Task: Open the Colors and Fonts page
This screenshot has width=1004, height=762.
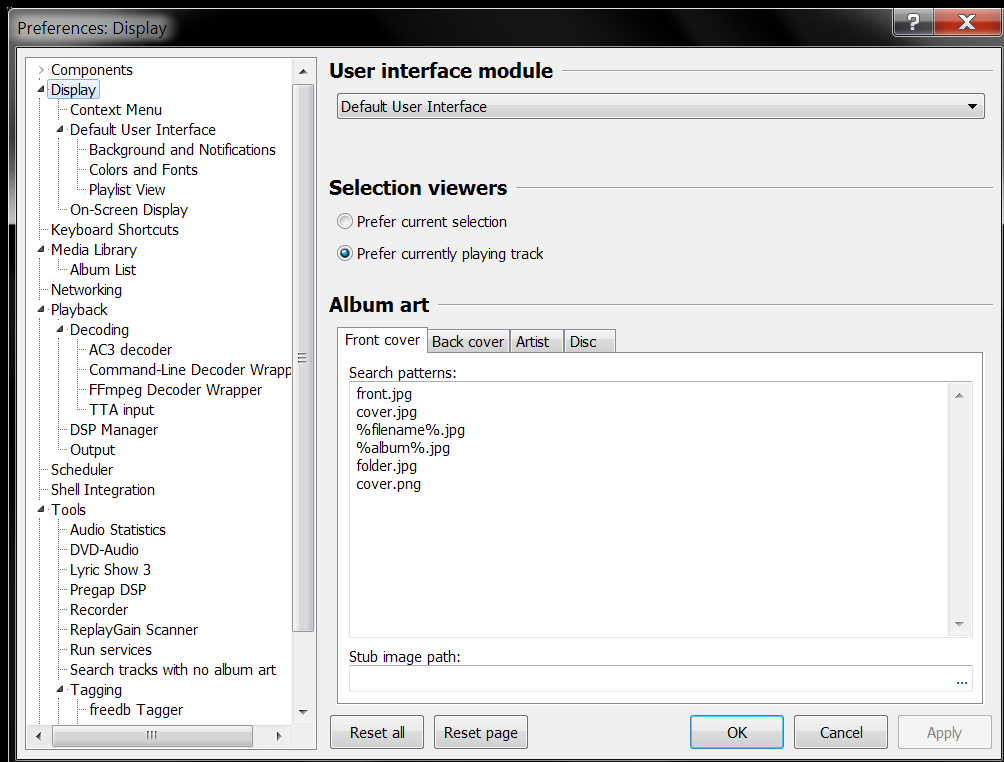Action: coord(143,170)
